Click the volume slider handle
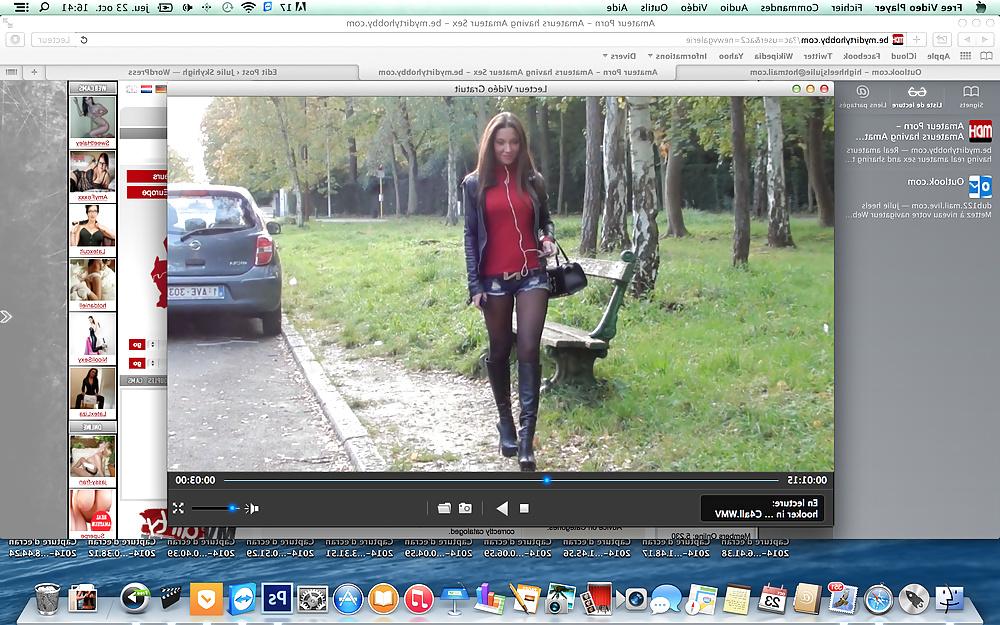This screenshot has height=625, width=1000. coord(232,508)
